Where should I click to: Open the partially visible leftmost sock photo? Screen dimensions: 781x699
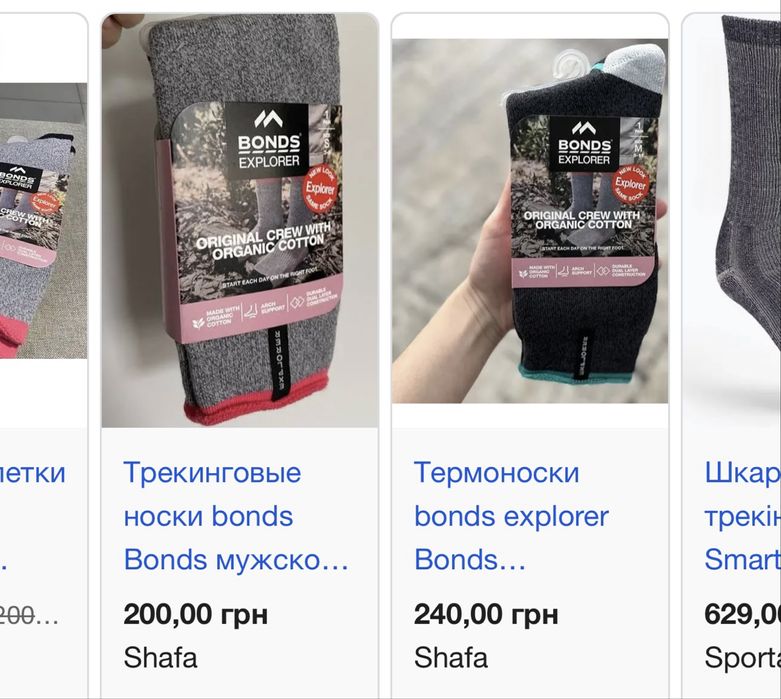pyautogui.click(x=43, y=220)
